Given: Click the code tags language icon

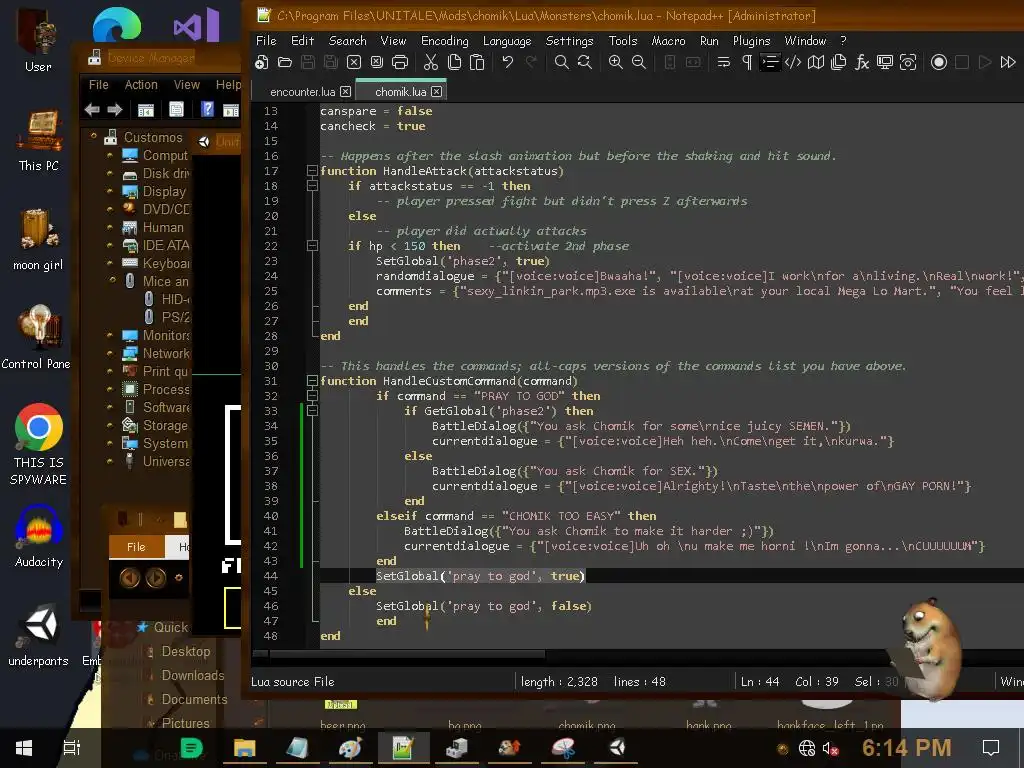Looking at the screenshot, I should tap(793, 62).
